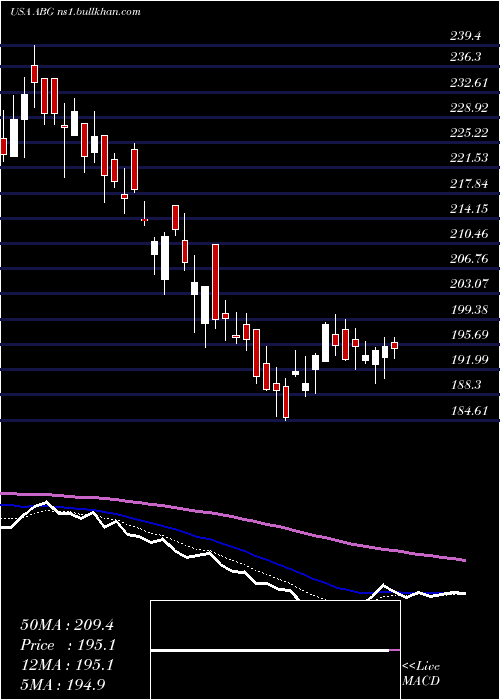Click the '<<Live MACD' label
The image size is (500, 700).
[x=421, y=674]
